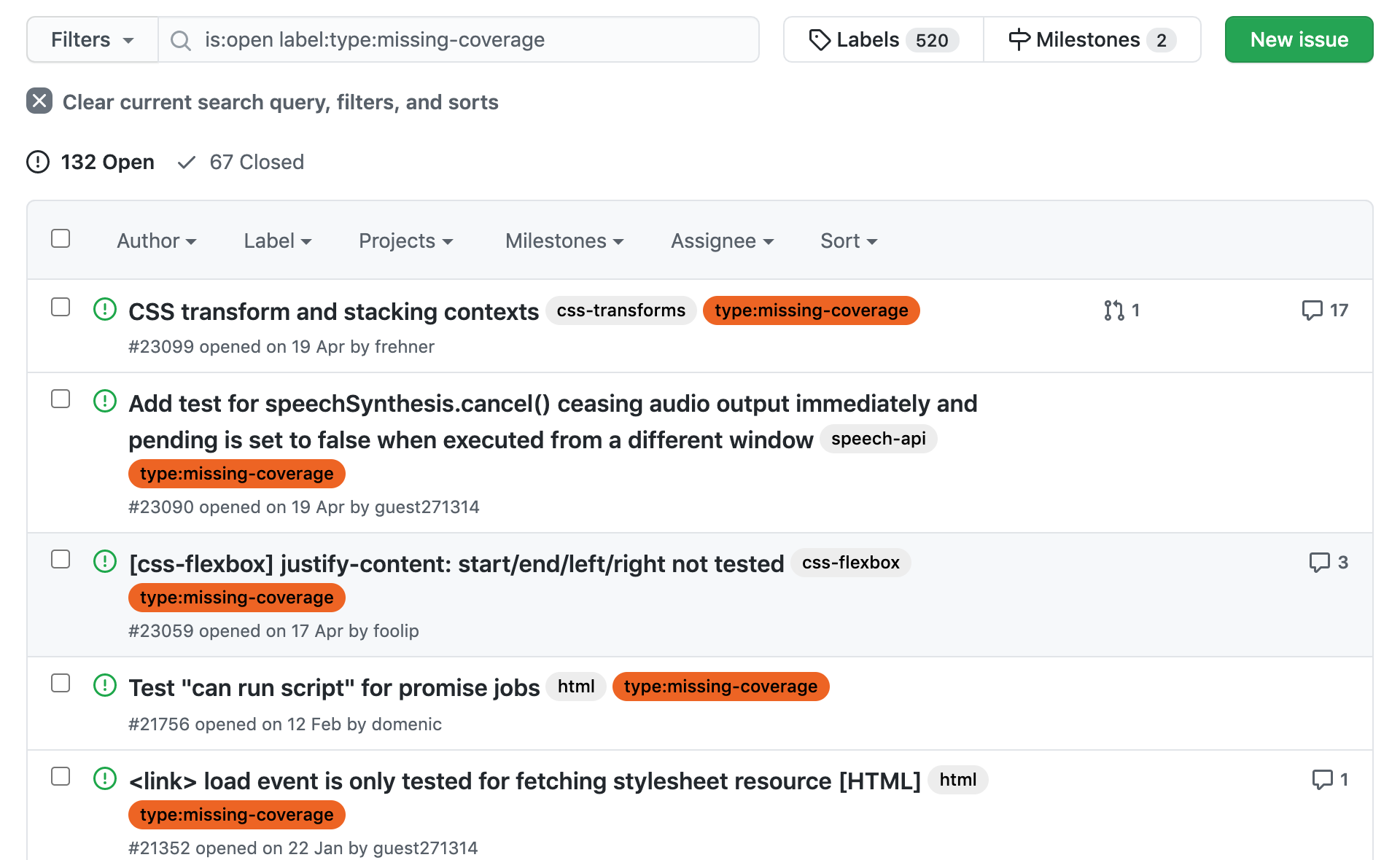Screen dimensions: 1400x860
Task: Check the box for CSS transform issue
Action: 61,308
